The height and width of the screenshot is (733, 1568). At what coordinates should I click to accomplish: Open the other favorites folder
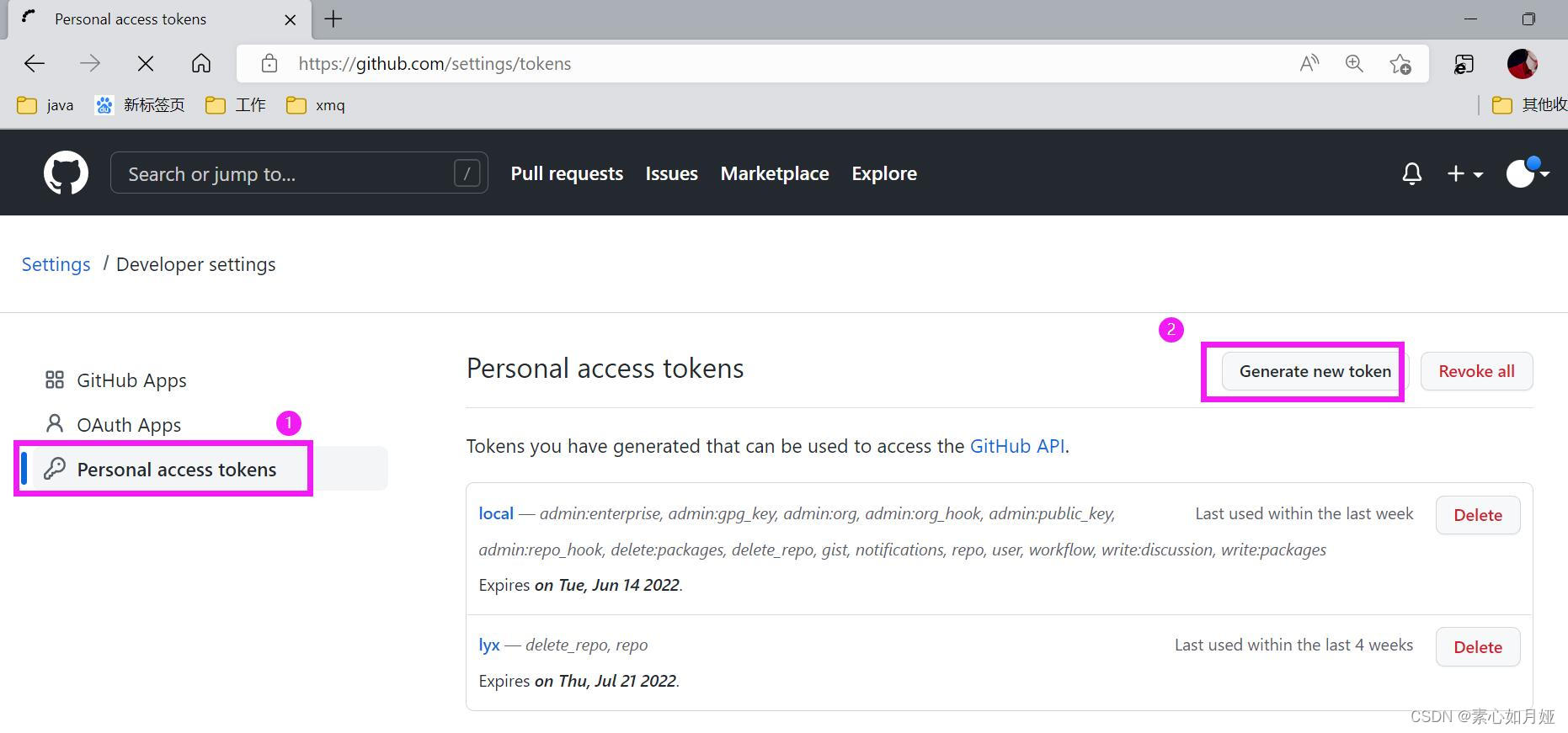1529,105
